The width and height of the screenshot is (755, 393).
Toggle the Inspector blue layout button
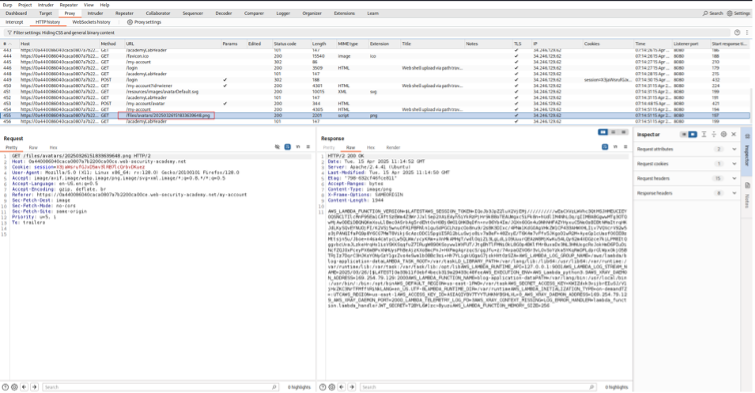[x=692, y=134]
